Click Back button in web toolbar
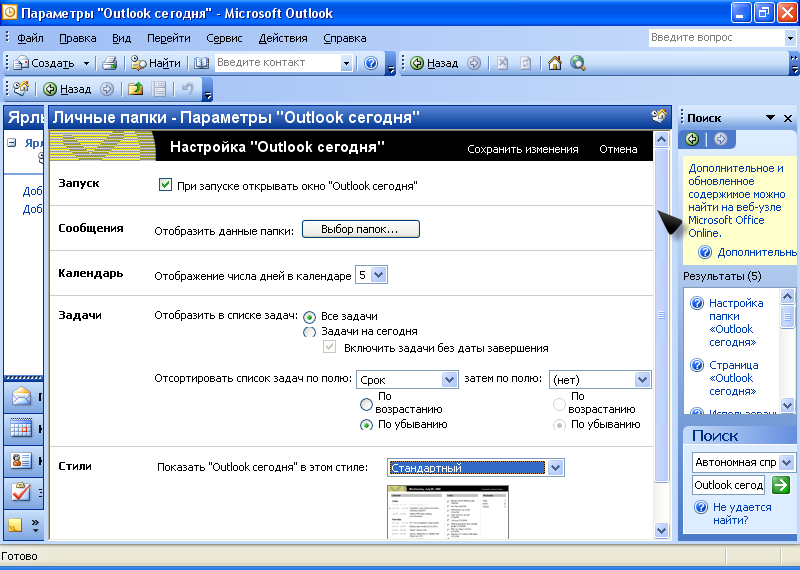The image size is (800, 570). [x=434, y=63]
